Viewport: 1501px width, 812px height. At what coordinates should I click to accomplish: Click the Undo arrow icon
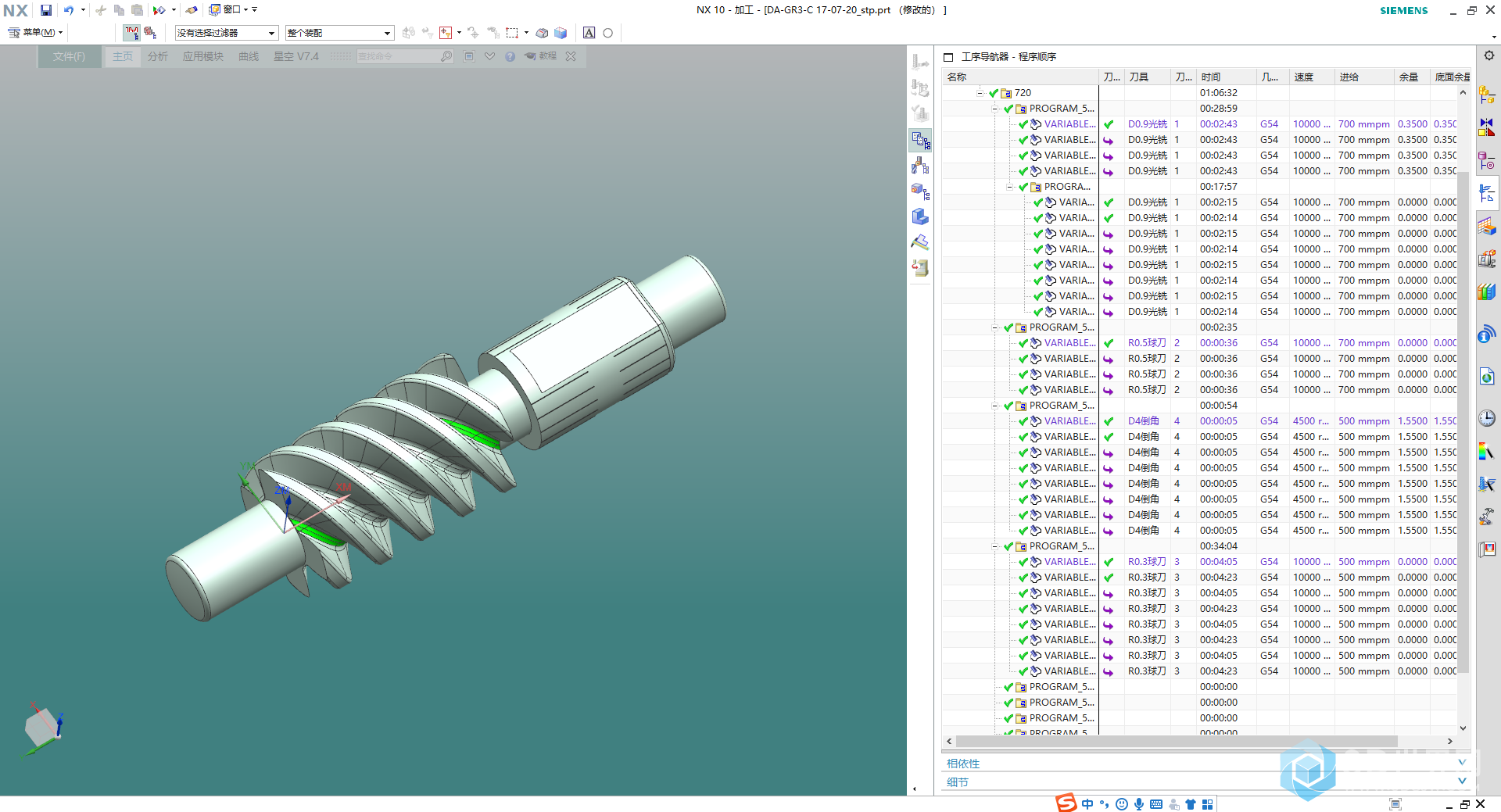pos(69,10)
